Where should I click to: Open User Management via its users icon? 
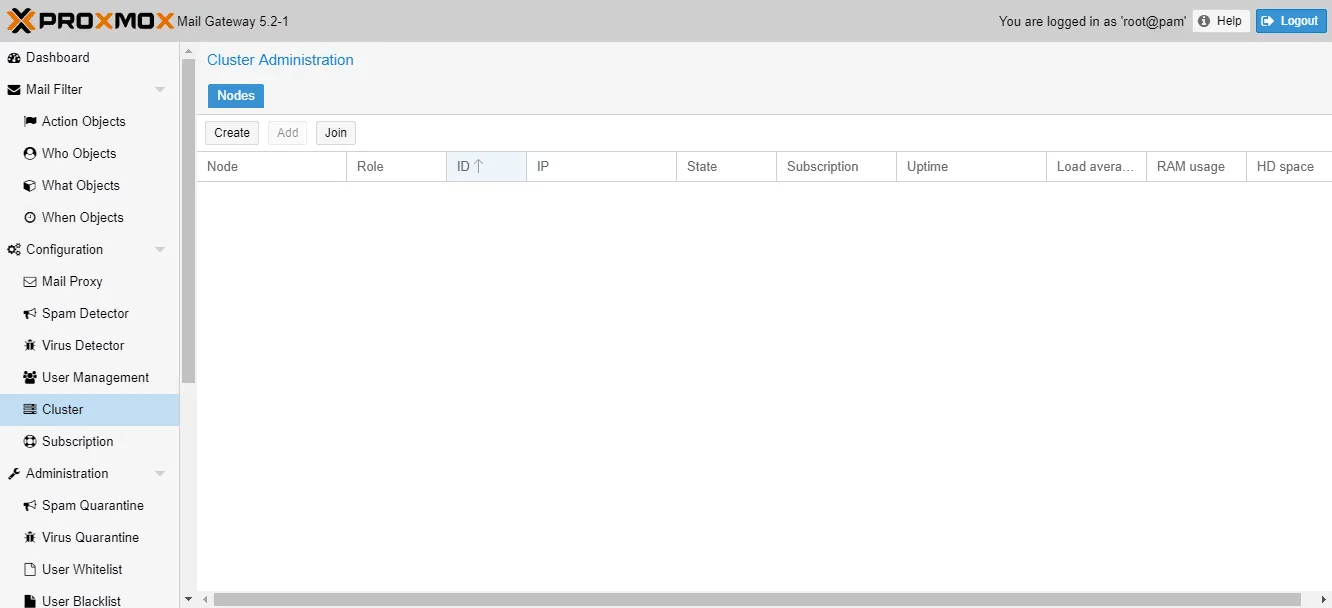click(x=29, y=377)
